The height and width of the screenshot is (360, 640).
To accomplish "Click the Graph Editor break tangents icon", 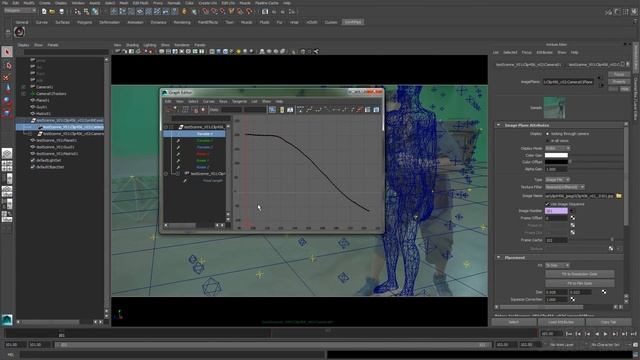I will tap(359, 109).
